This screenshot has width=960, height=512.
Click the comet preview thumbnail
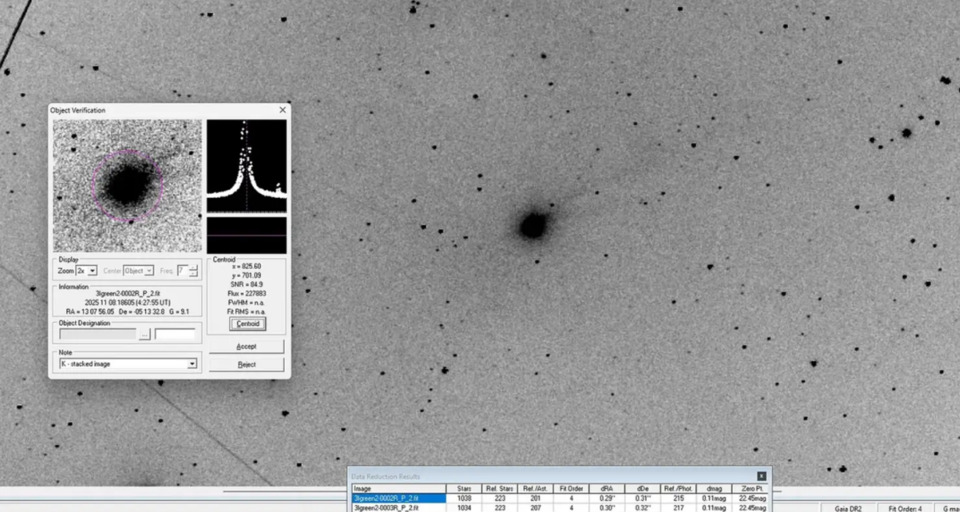click(127, 186)
